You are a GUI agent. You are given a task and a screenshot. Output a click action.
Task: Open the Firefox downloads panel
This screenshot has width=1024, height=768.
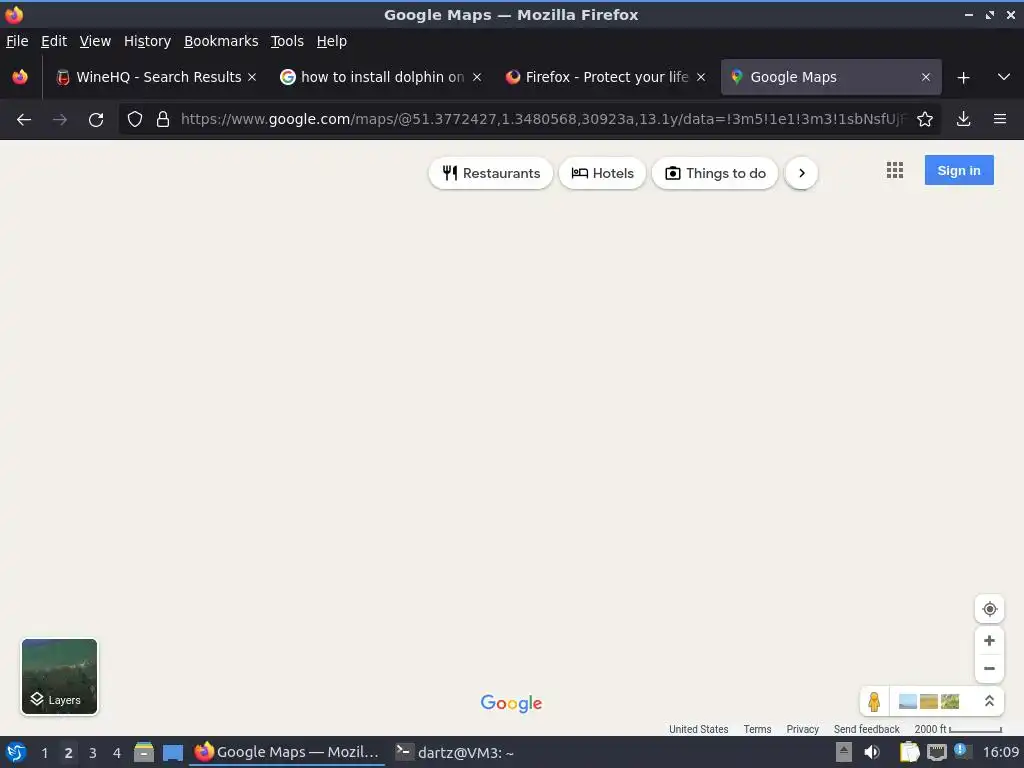pyautogui.click(x=963, y=119)
